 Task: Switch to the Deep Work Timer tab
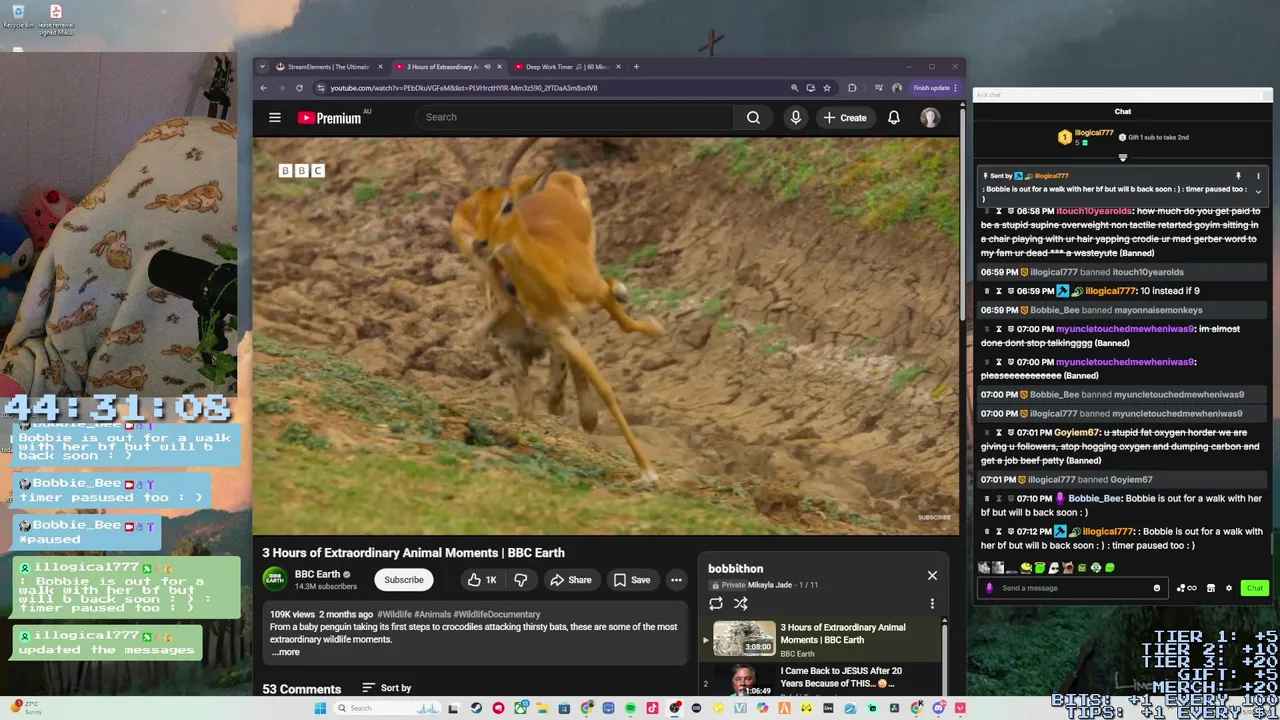pos(565,67)
